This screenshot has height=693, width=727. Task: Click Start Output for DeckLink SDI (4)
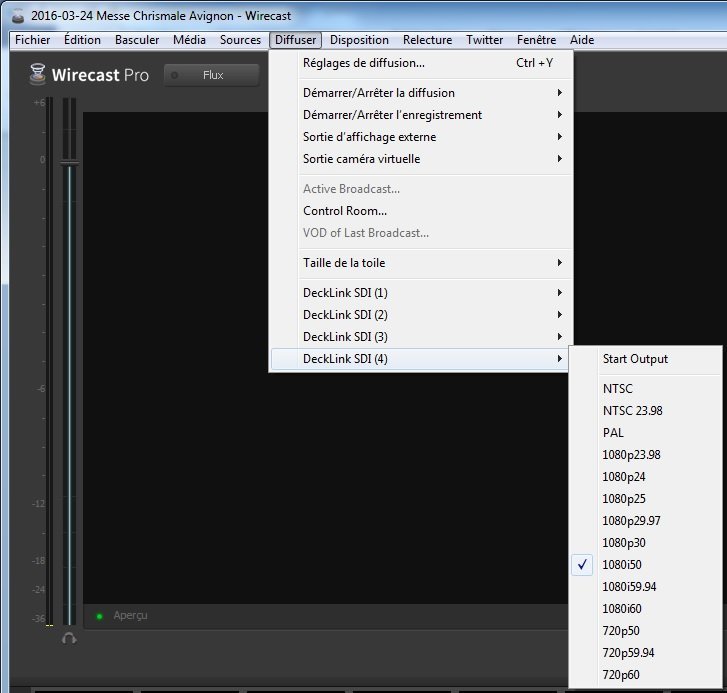click(x=635, y=359)
